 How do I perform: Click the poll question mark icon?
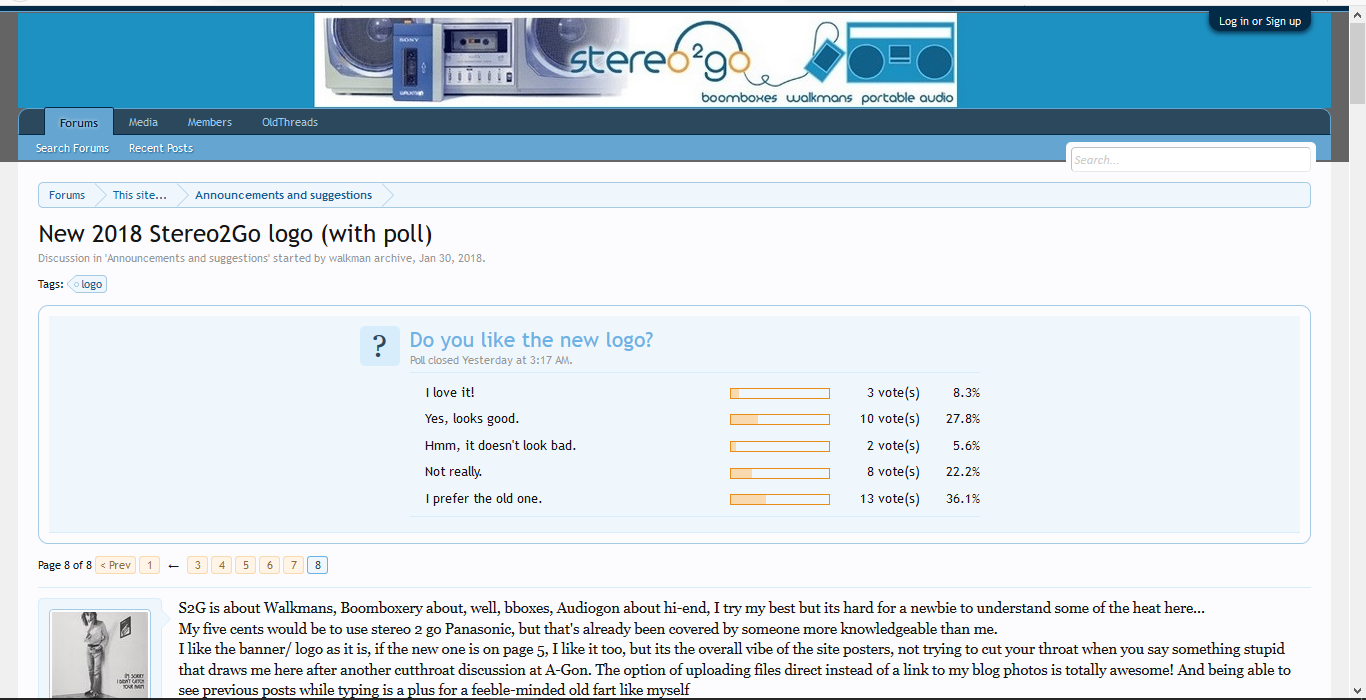point(379,346)
